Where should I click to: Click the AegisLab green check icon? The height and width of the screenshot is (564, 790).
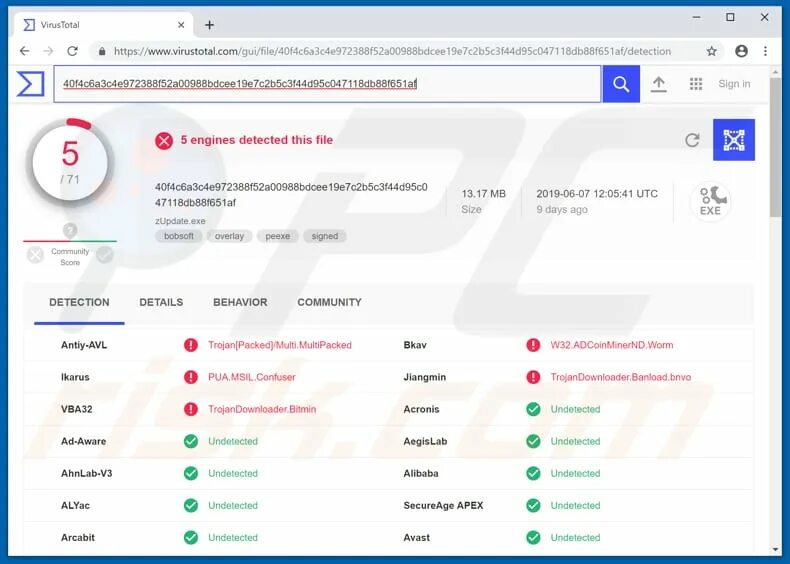pos(533,441)
